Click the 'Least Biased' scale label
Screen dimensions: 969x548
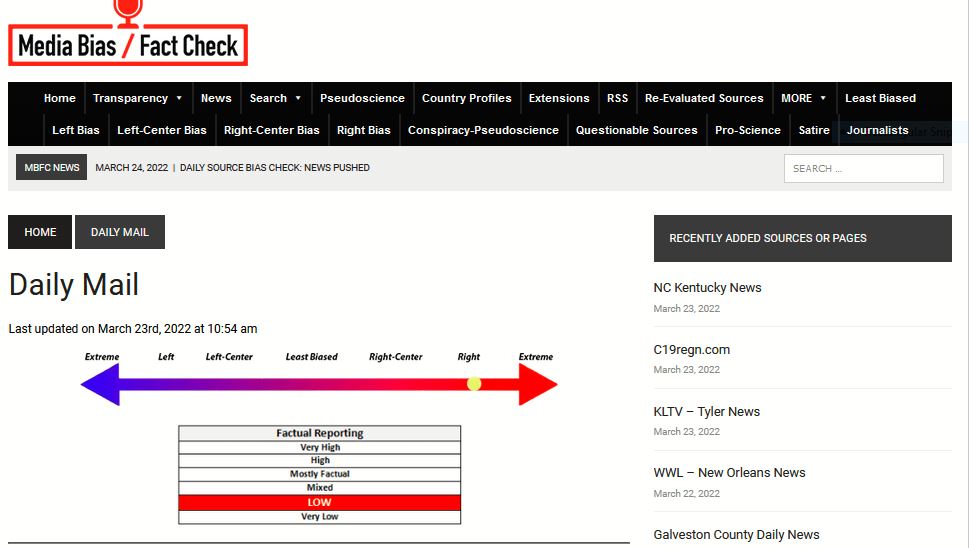tap(311, 356)
